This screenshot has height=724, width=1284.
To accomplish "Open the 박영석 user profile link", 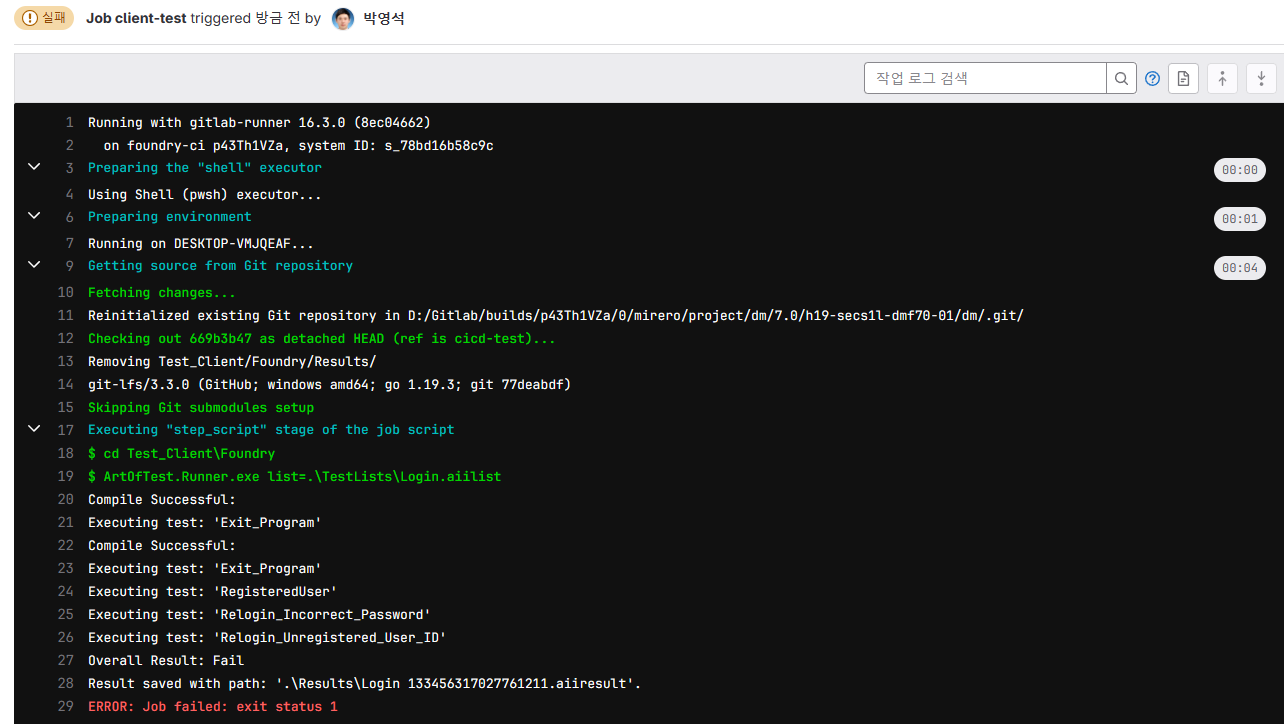I will click(385, 19).
